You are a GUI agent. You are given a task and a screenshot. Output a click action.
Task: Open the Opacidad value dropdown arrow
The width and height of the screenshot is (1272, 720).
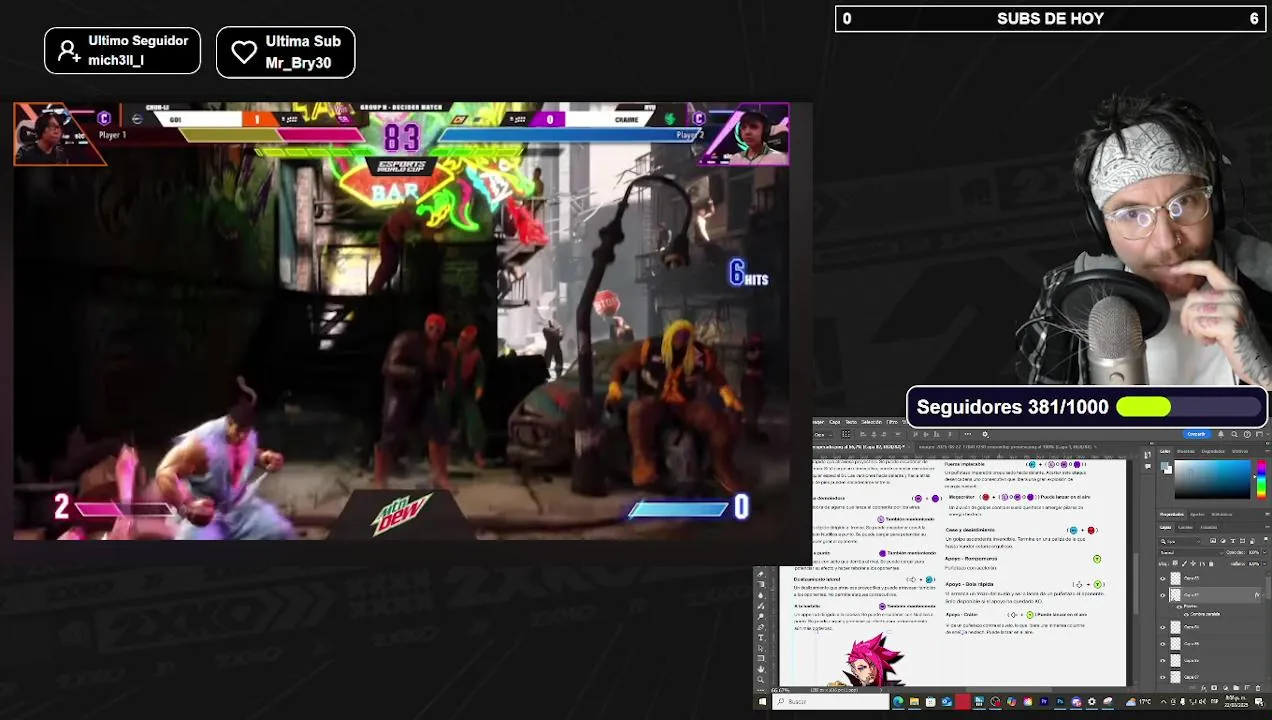coord(1265,552)
